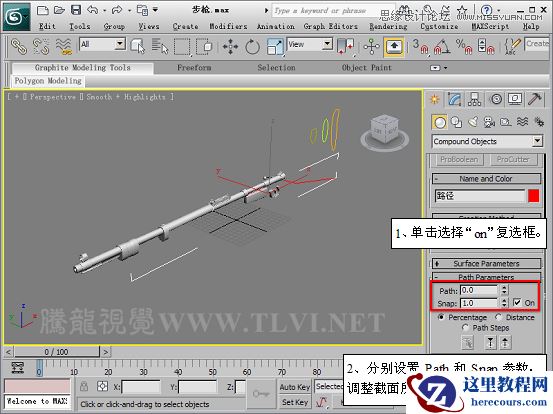
Task: Select the Geometry category button
Action: click(x=439, y=122)
